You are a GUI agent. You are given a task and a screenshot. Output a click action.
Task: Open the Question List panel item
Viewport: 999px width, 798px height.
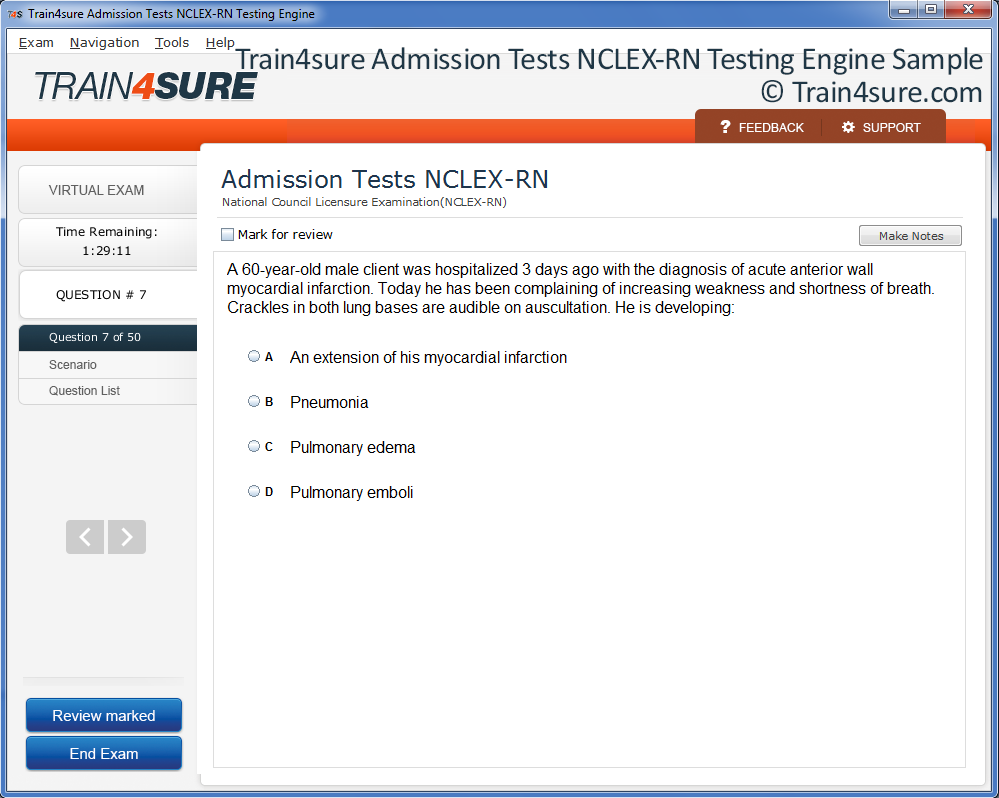click(108, 391)
